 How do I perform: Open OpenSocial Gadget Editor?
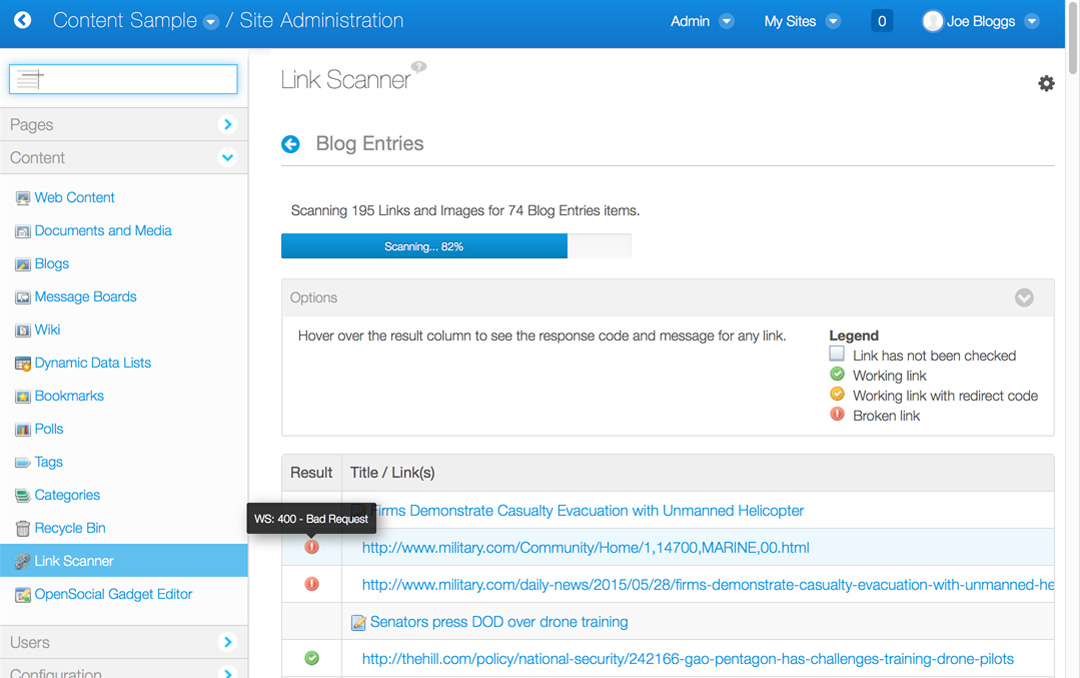coord(114,595)
